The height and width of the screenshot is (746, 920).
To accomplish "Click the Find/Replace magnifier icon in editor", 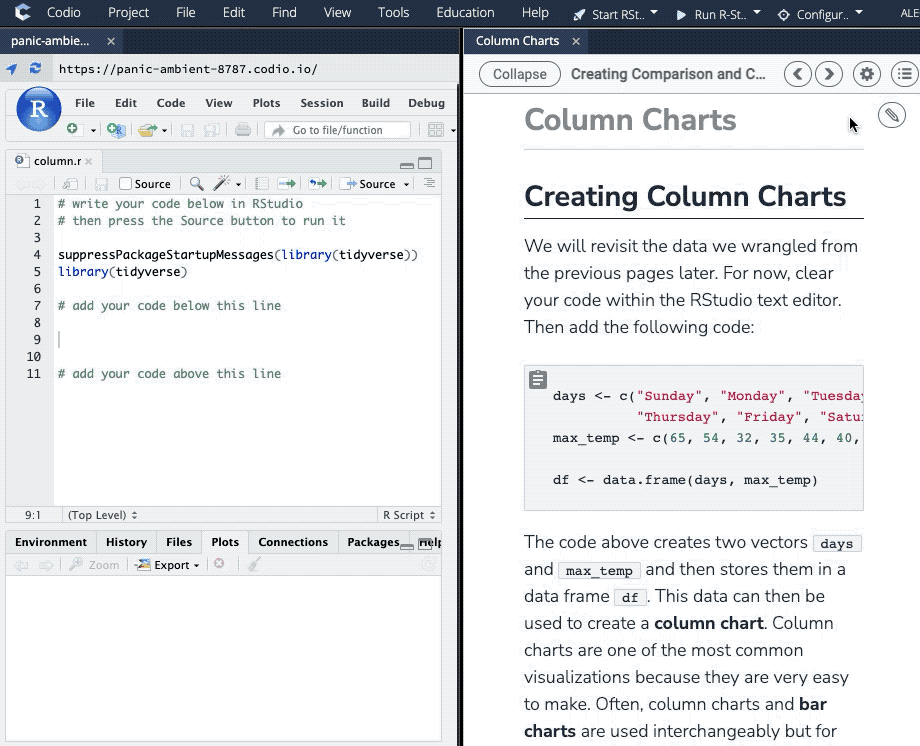I will (x=197, y=184).
